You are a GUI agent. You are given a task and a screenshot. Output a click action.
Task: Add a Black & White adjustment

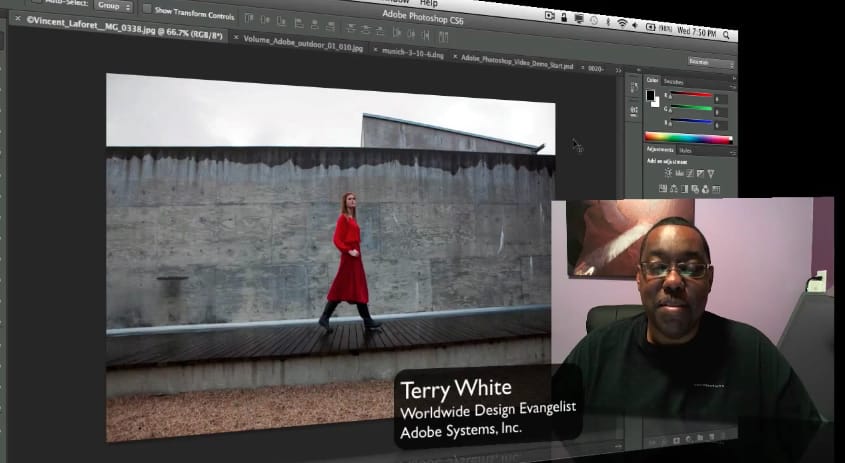(x=684, y=189)
